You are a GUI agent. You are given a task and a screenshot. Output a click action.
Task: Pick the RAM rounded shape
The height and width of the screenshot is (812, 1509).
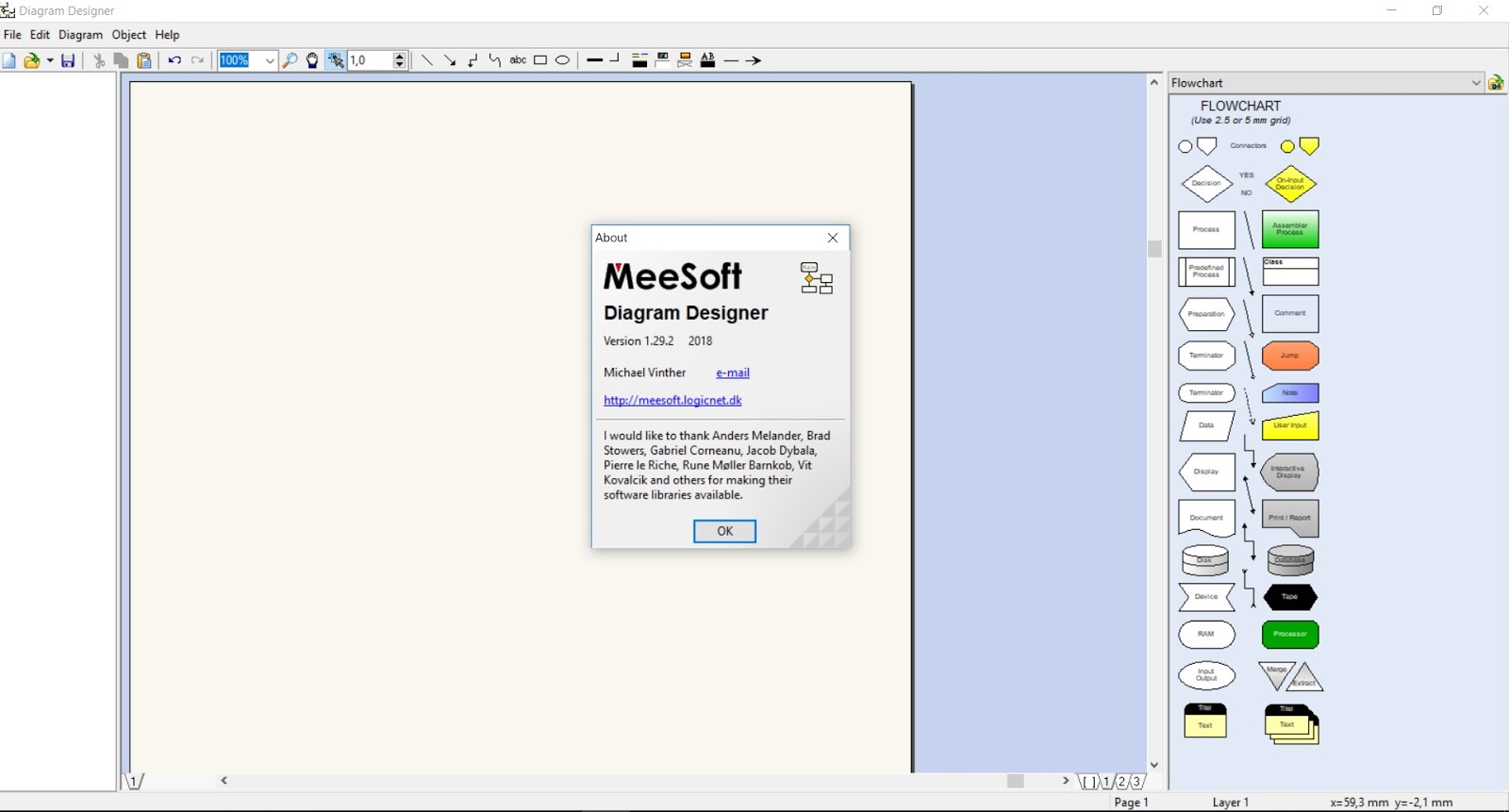(1206, 635)
